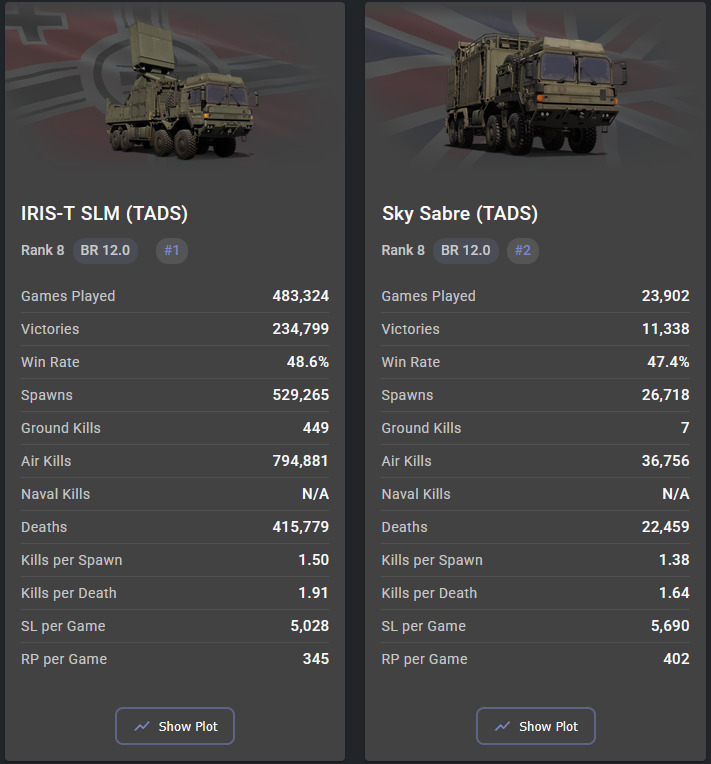This screenshot has width=711, height=764.
Task: Click the IRIS-T SLM (TADS) title
Action: pos(104,214)
